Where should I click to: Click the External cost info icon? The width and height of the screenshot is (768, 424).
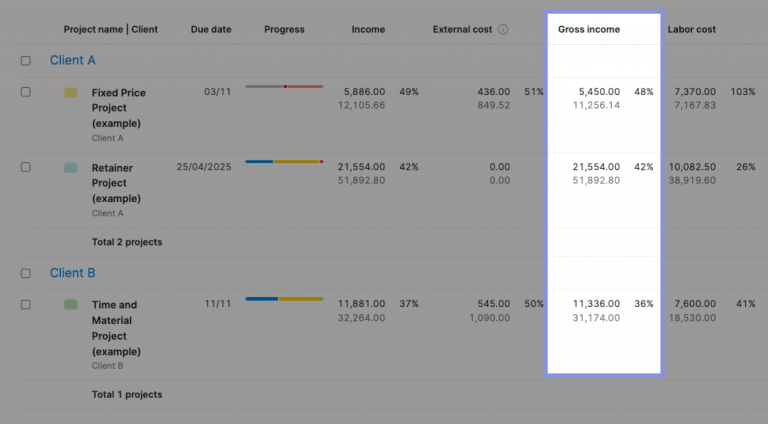point(503,30)
